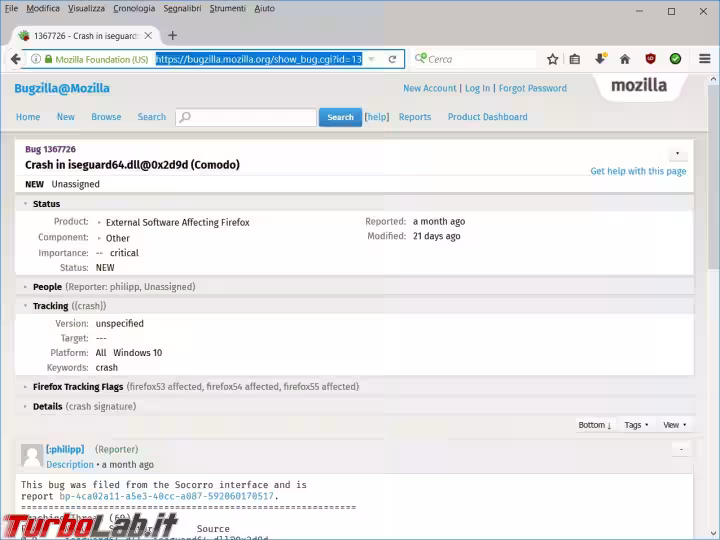Screen dimensions: 720x540
Task: Expand the Product field arrow
Action: [x=99, y=223]
